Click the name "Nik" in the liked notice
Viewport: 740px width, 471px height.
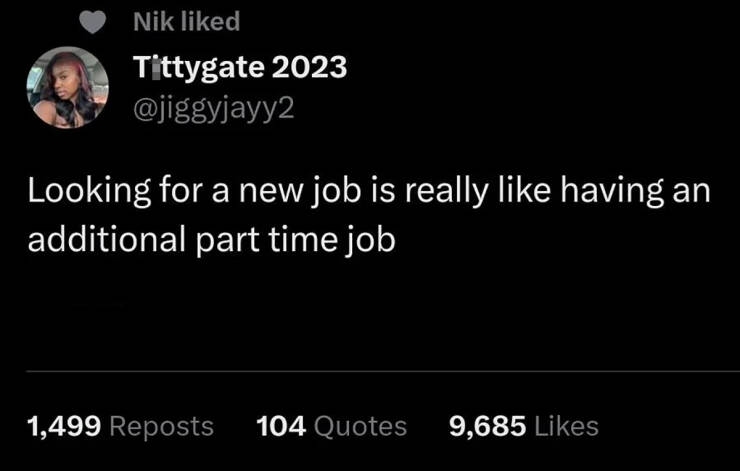coord(151,21)
